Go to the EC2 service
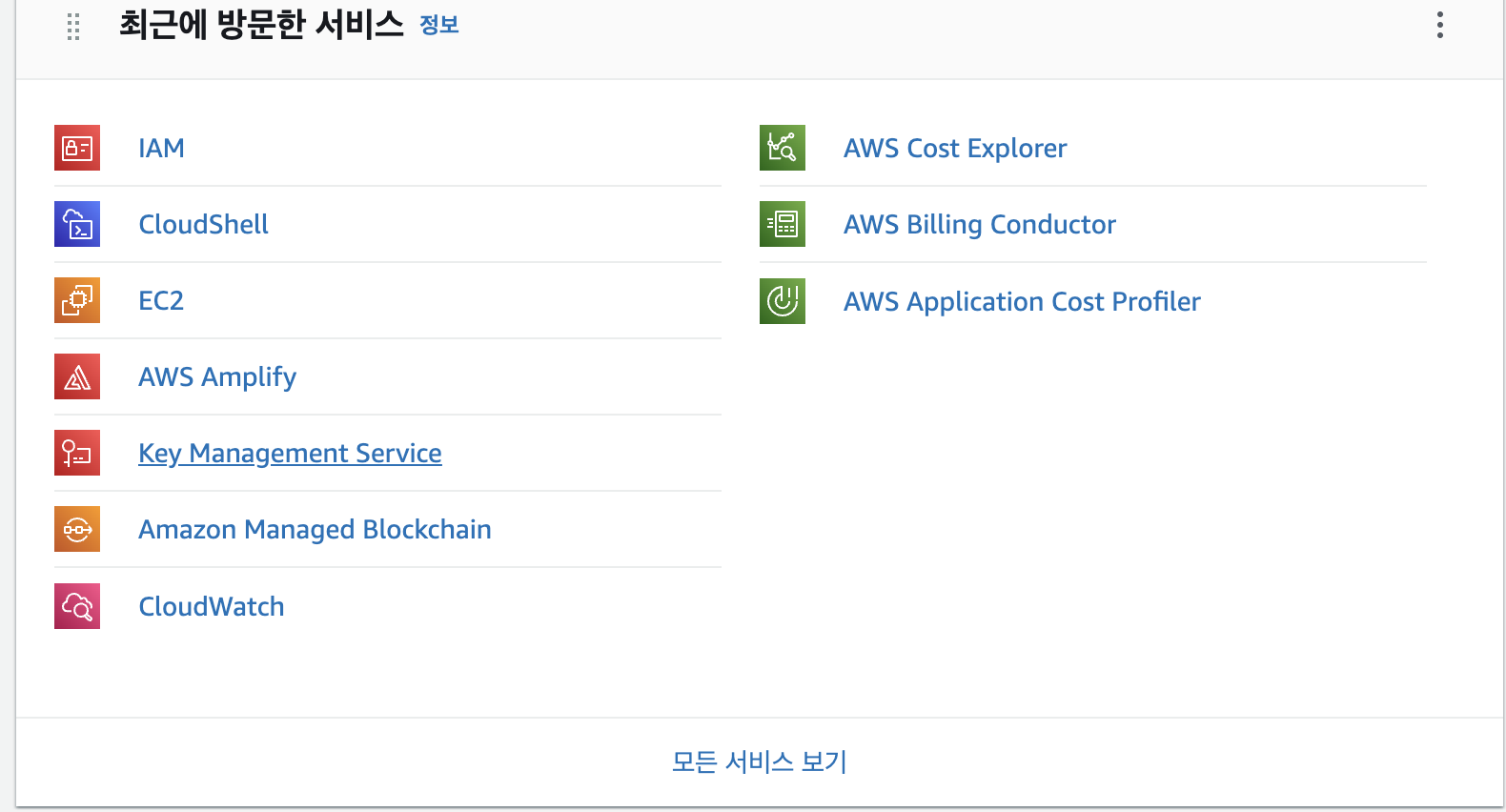The image size is (1506, 812). pyautogui.click(x=161, y=300)
